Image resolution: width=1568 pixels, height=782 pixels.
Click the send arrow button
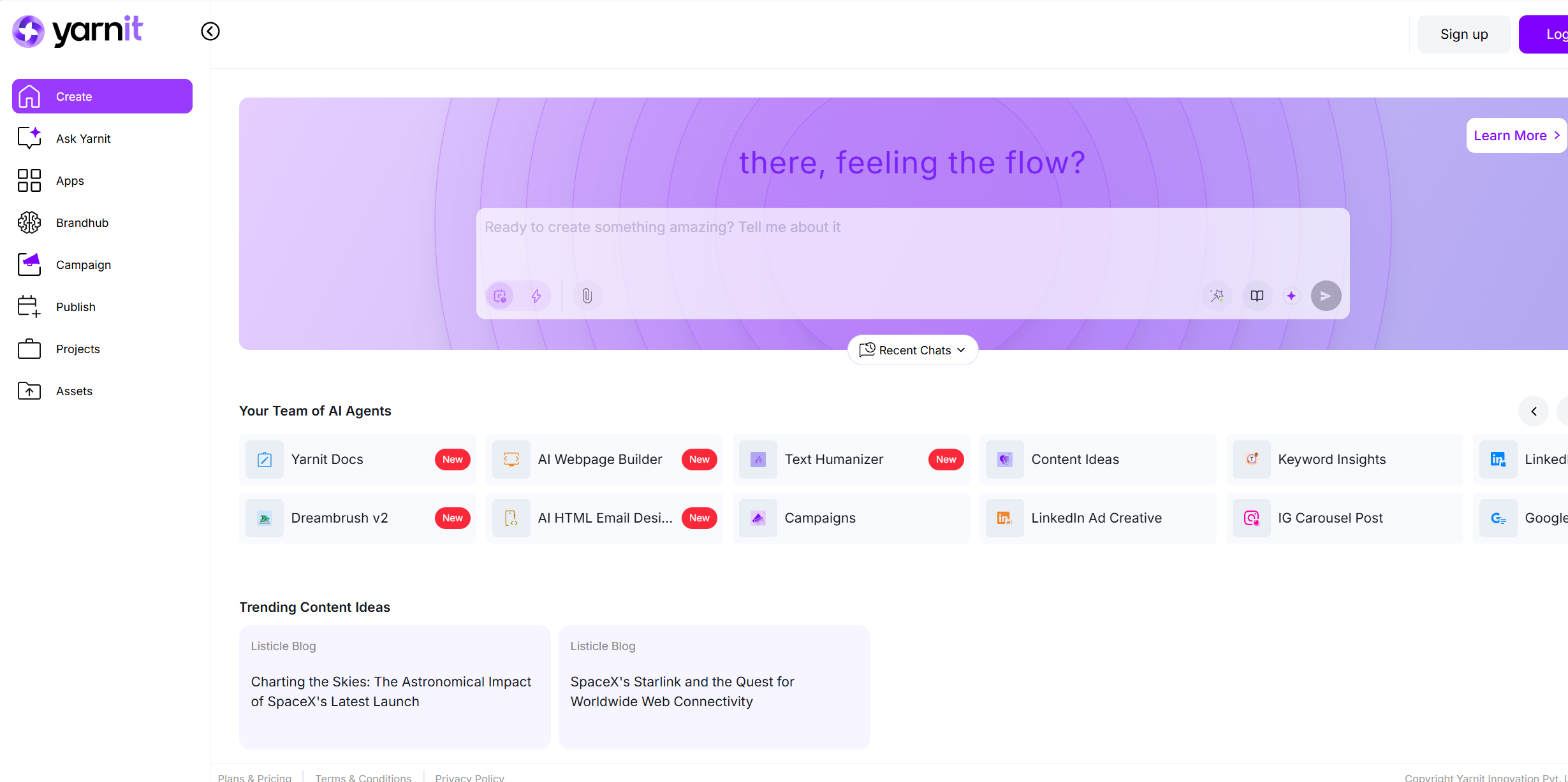point(1326,296)
